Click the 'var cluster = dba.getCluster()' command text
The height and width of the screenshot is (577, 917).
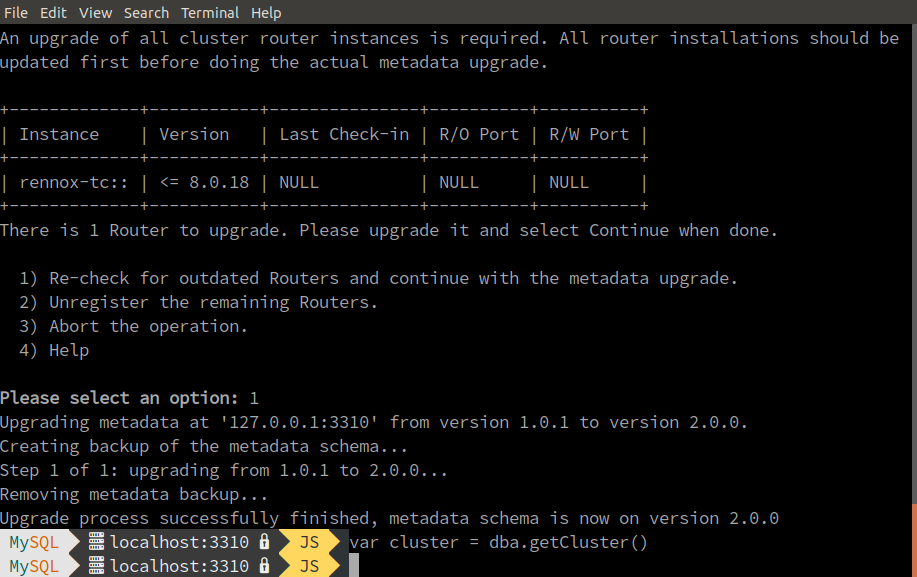[498, 542]
